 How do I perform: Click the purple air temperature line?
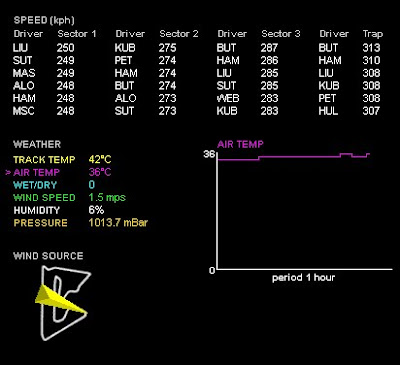[293, 157]
